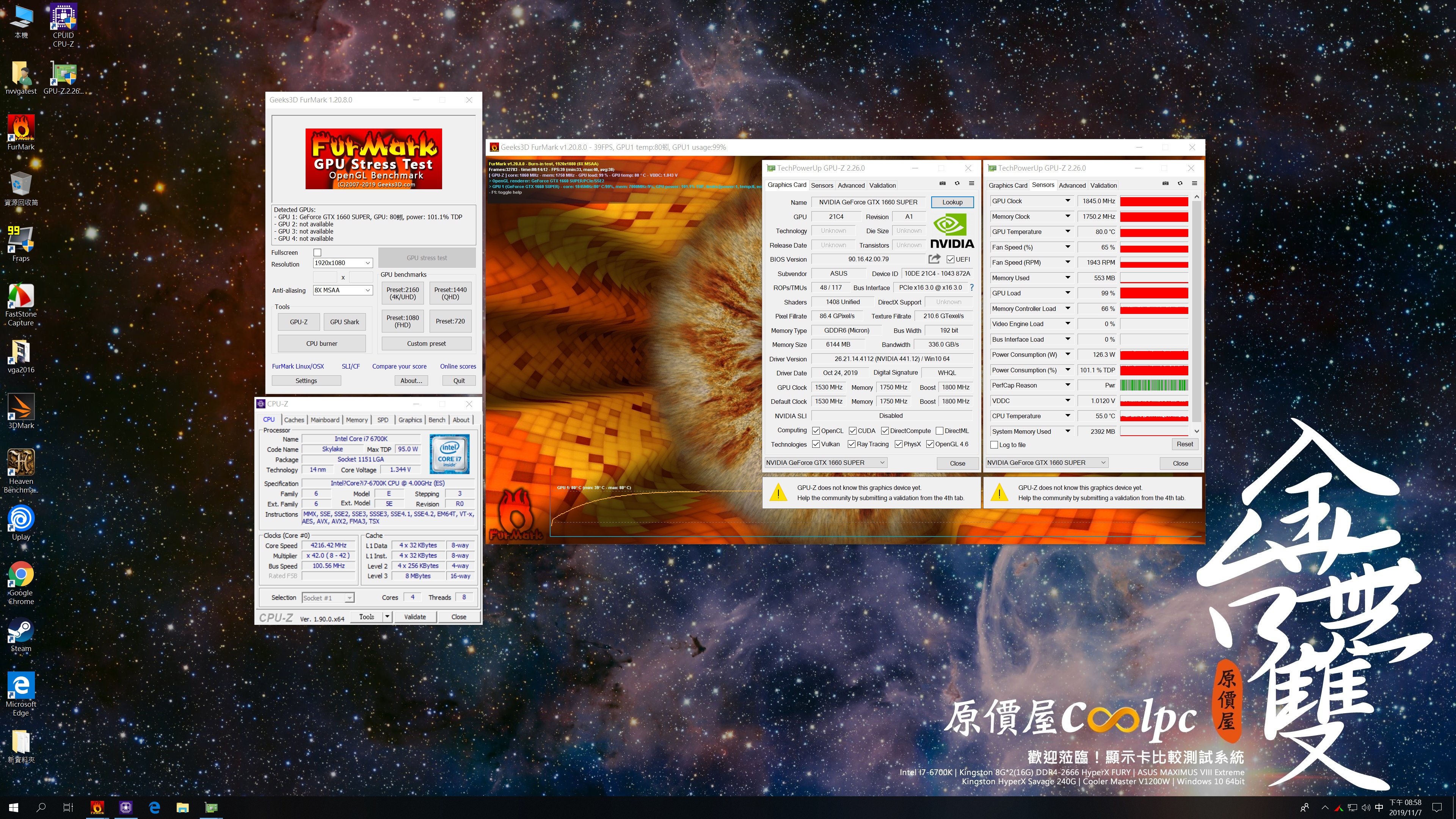
Task: Open the GPU-Z.2.26 desktop shortcut
Action: [x=63, y=77]
